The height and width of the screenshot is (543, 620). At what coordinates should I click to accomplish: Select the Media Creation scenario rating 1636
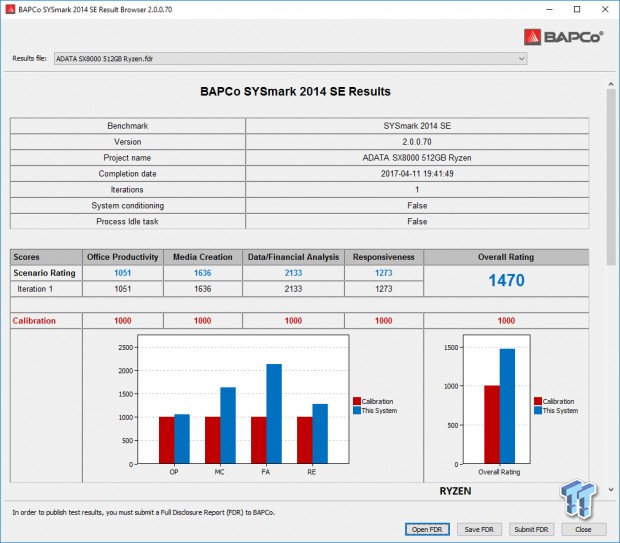coord(202,272)
